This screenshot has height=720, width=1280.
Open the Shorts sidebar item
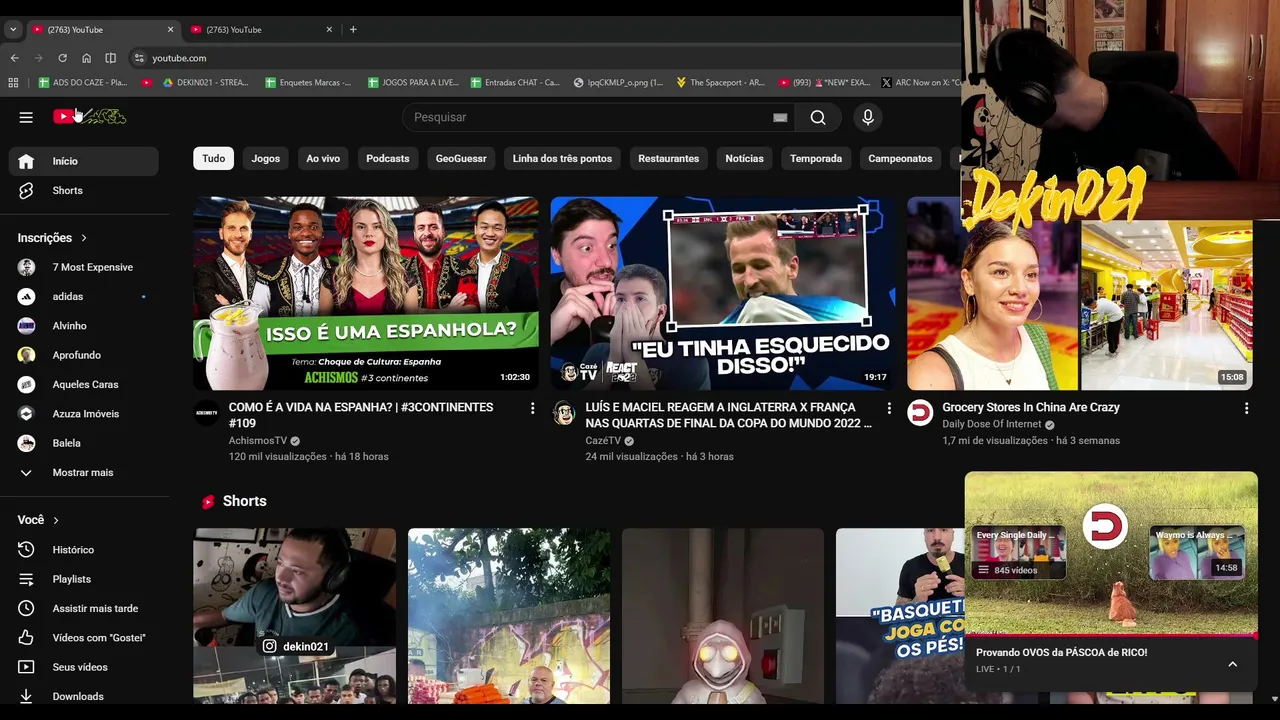[x=84, y=190]
